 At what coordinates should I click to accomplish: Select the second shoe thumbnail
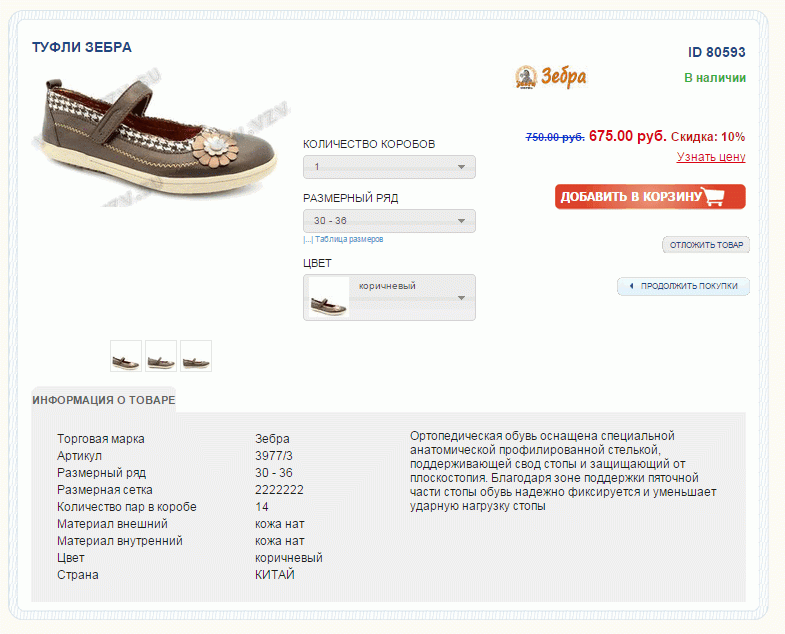click(161, 356)
